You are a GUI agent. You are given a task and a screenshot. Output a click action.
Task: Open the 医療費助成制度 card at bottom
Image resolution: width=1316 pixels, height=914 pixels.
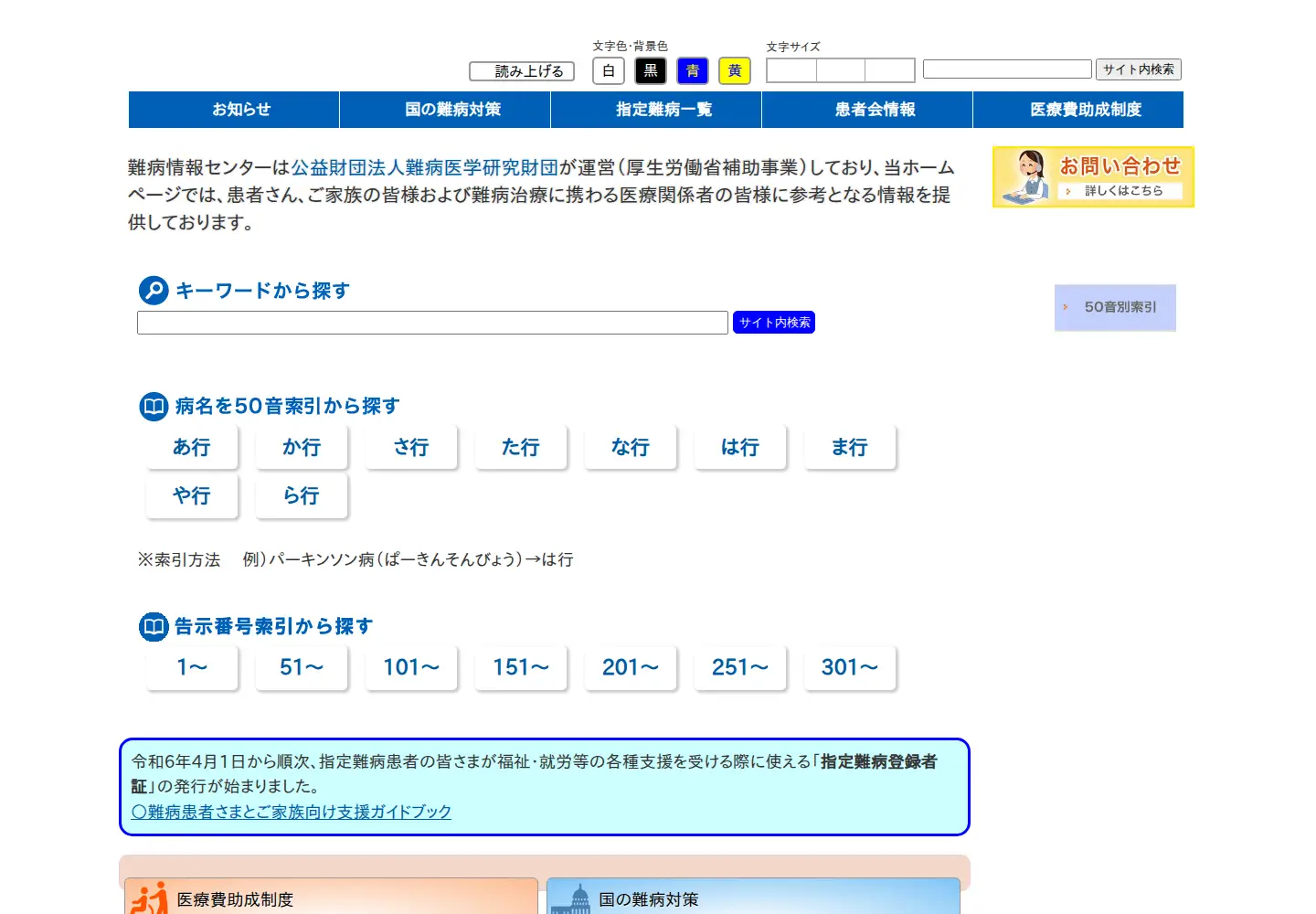331,897
